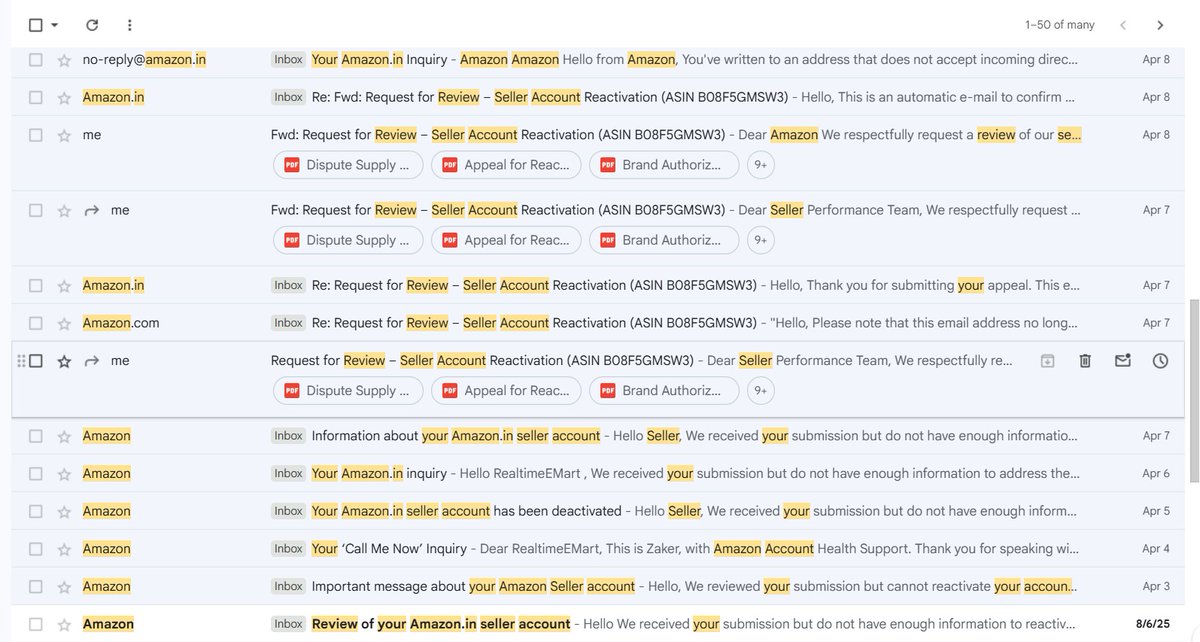Toggle the select-all checkbox in toolbar
Viewport: 1200px width, 642px height.
pyautogui.click(x=35, y=25)
